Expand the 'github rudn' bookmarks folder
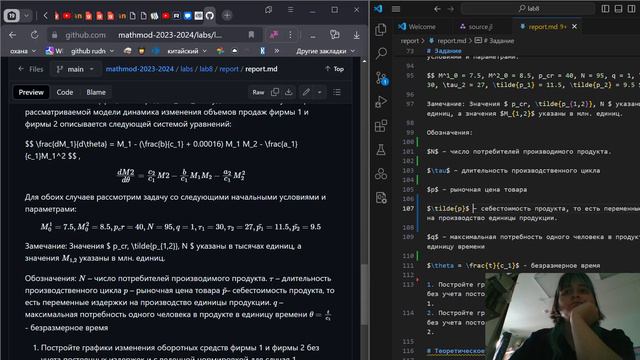Image resolution: width=640 pixels, height=360 pixels. [92, 51]
